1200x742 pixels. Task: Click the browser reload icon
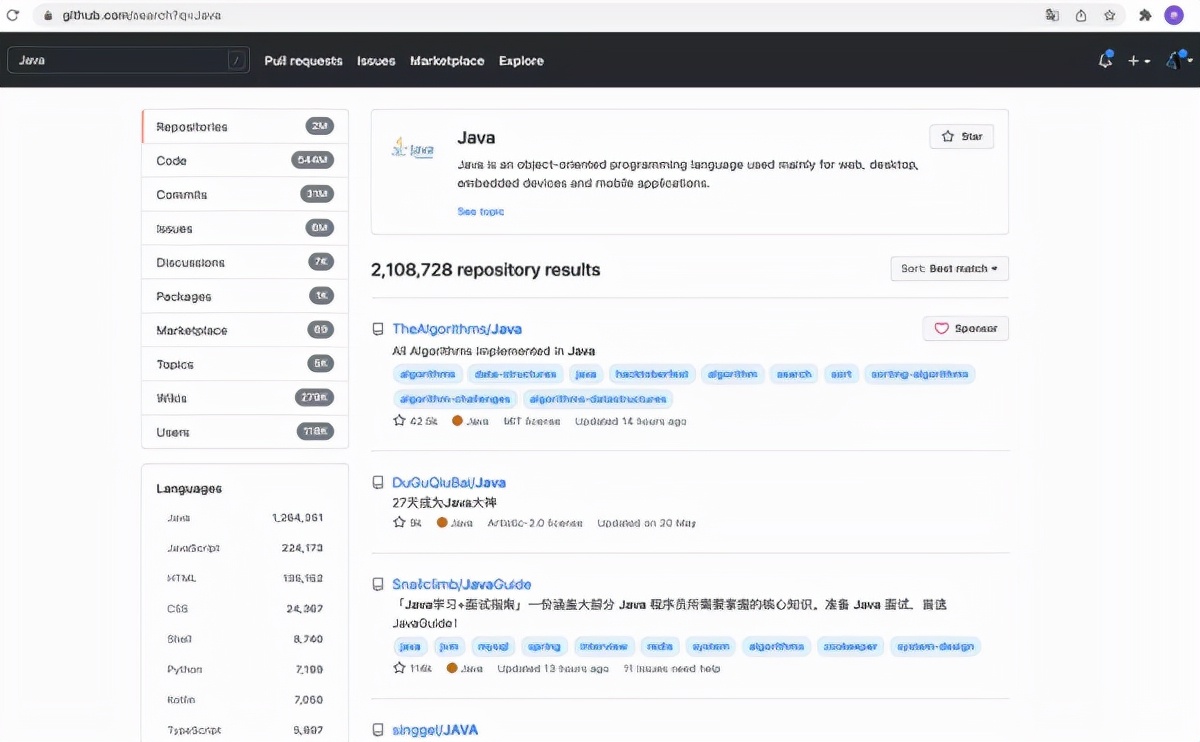click(x=13, y=15)
